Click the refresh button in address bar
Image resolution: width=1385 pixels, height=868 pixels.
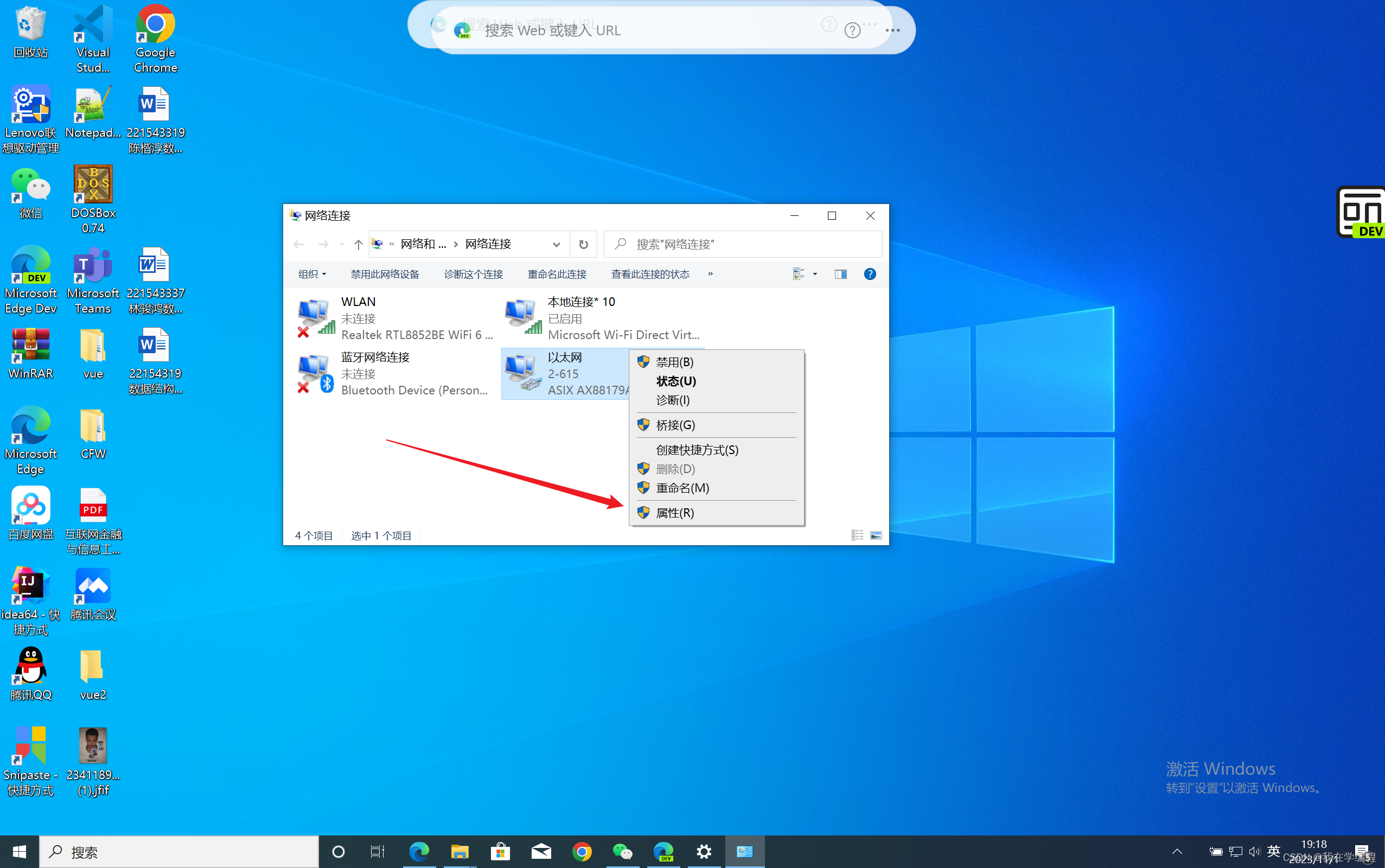[x=583, y=245]
